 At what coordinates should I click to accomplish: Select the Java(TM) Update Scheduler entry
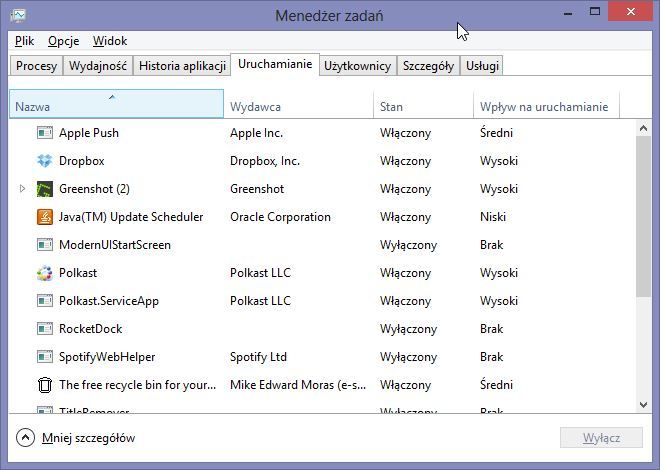[131, 217]
